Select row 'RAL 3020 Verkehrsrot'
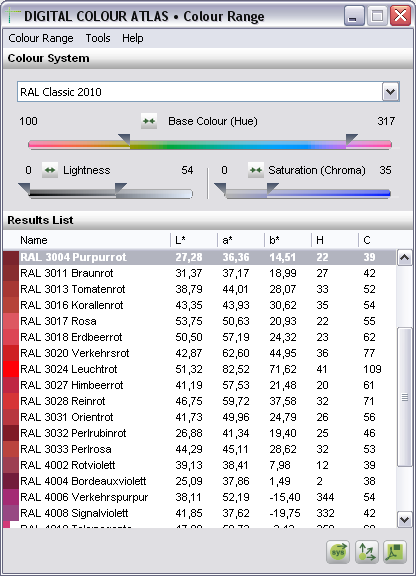 tap(200, 353)
